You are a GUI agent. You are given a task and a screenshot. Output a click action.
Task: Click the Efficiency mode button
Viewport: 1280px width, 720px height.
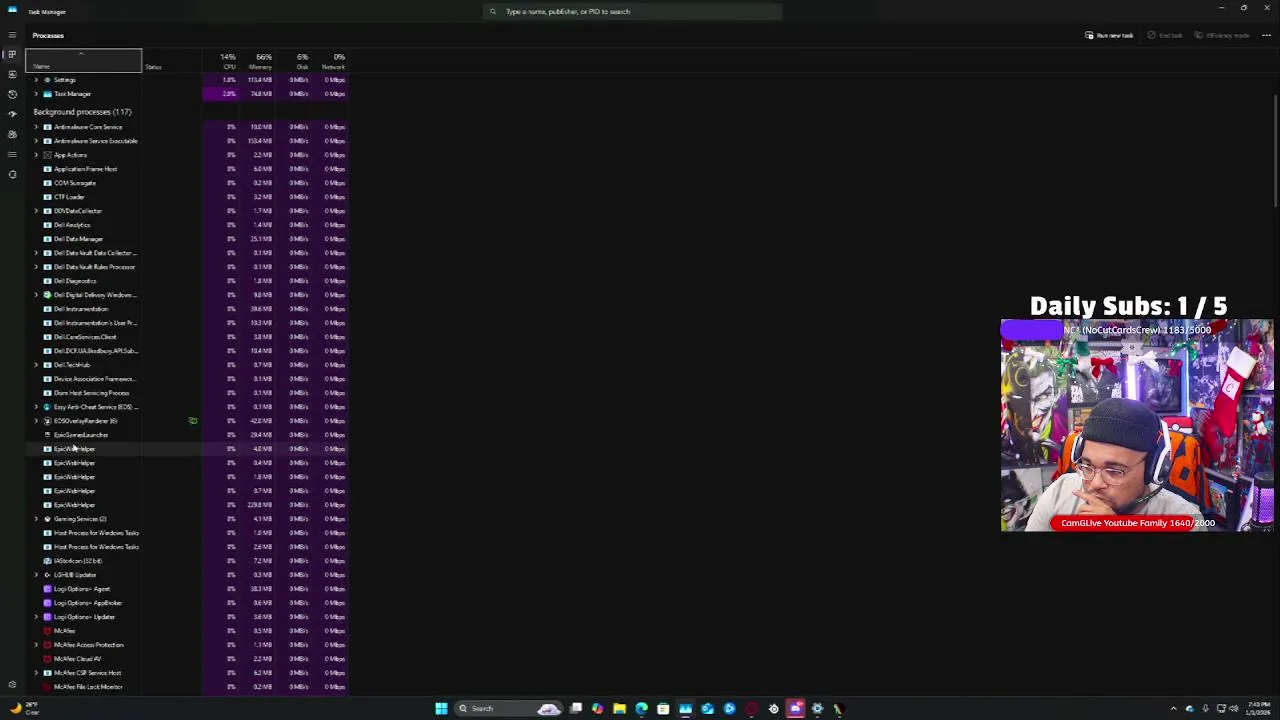(x=1222, y=35)
